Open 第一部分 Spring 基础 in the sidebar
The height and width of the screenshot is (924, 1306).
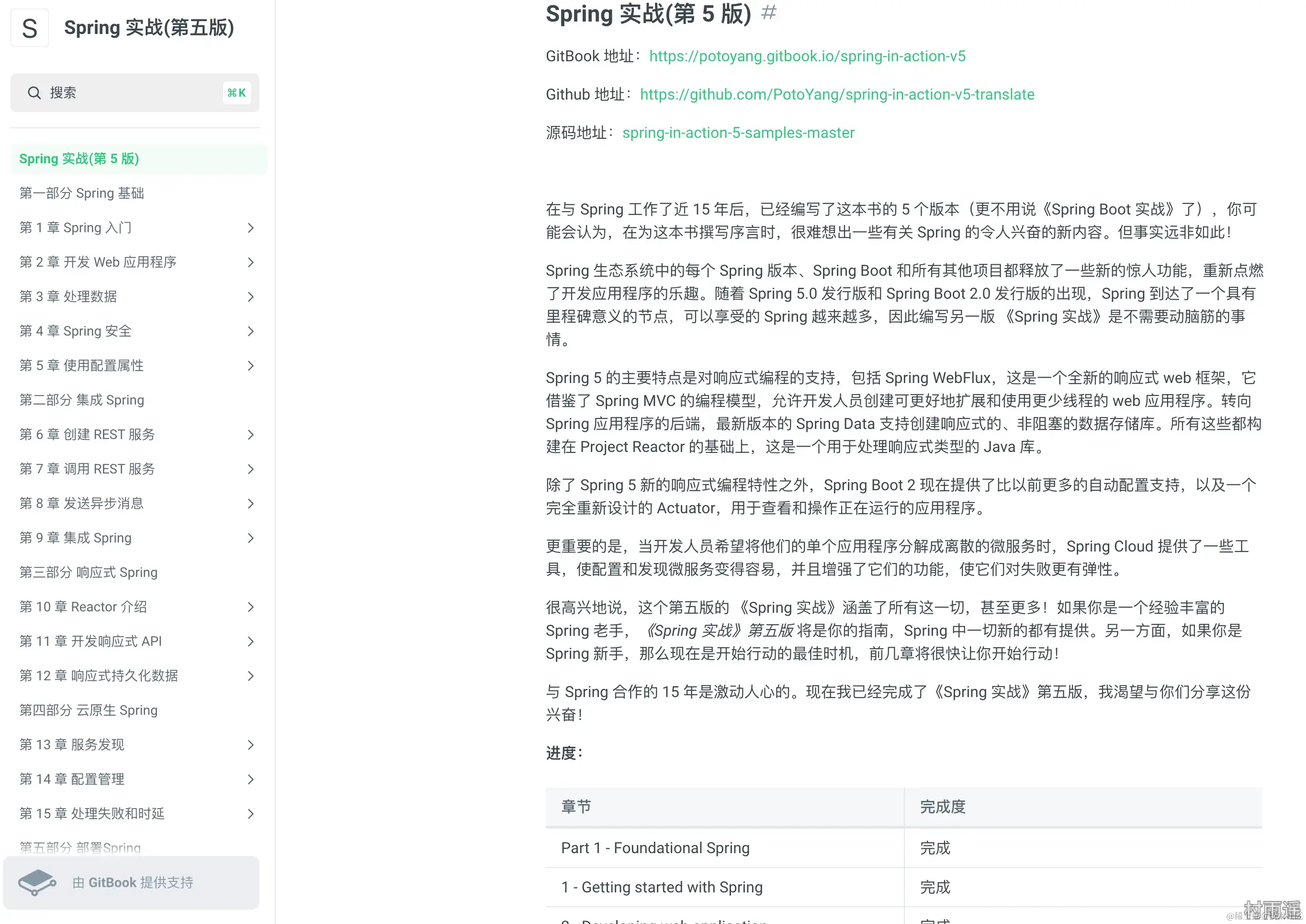click(81, 193)
